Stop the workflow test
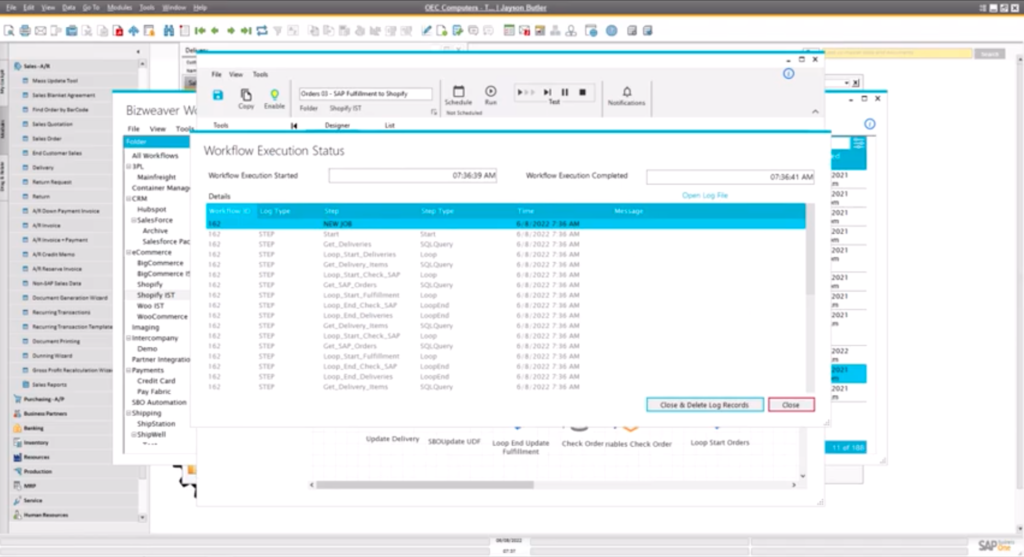Screen dimensions: 1024x557 [583, 93]
